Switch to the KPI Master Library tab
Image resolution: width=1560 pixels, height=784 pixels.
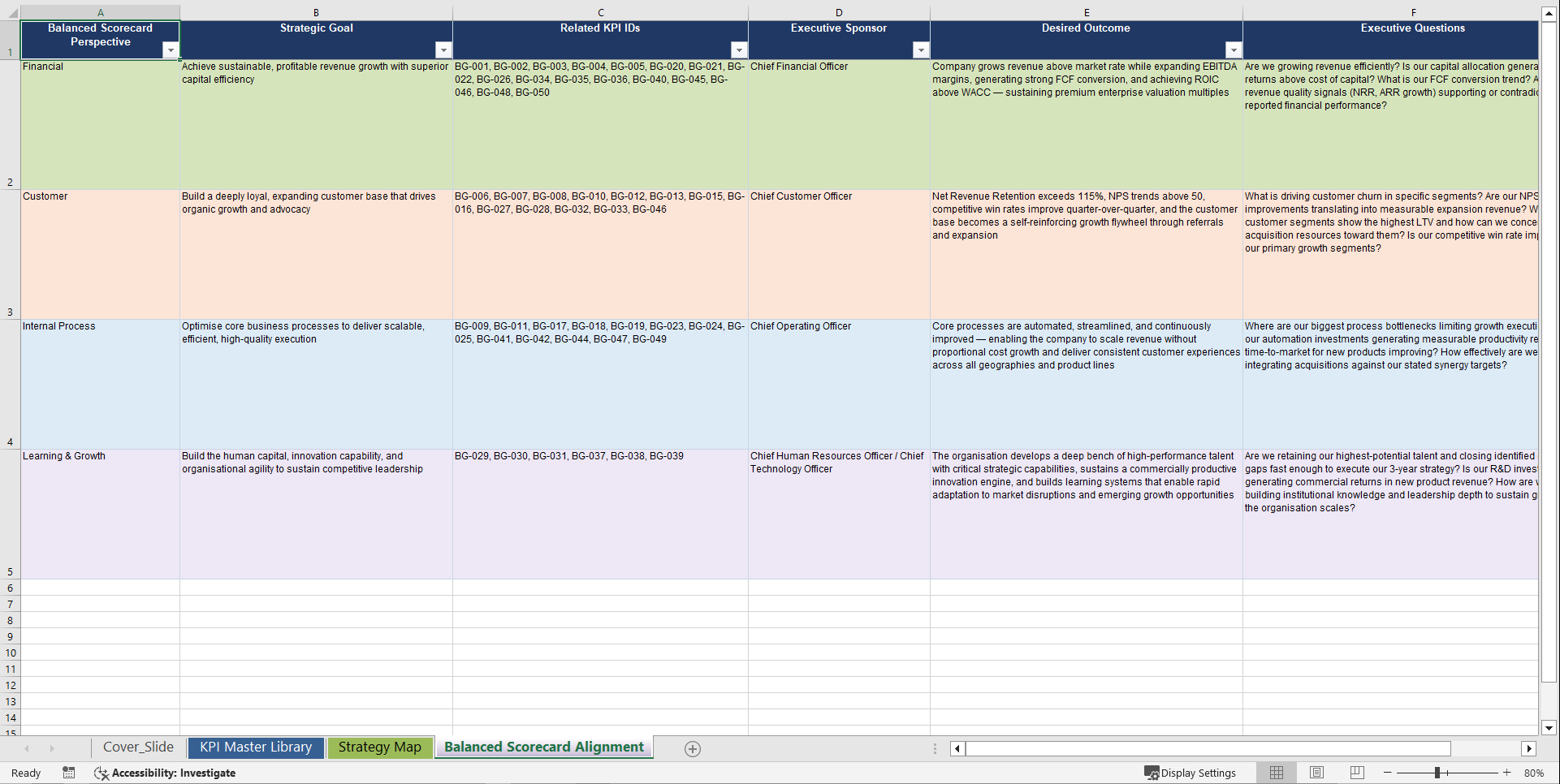pos(256,747)
